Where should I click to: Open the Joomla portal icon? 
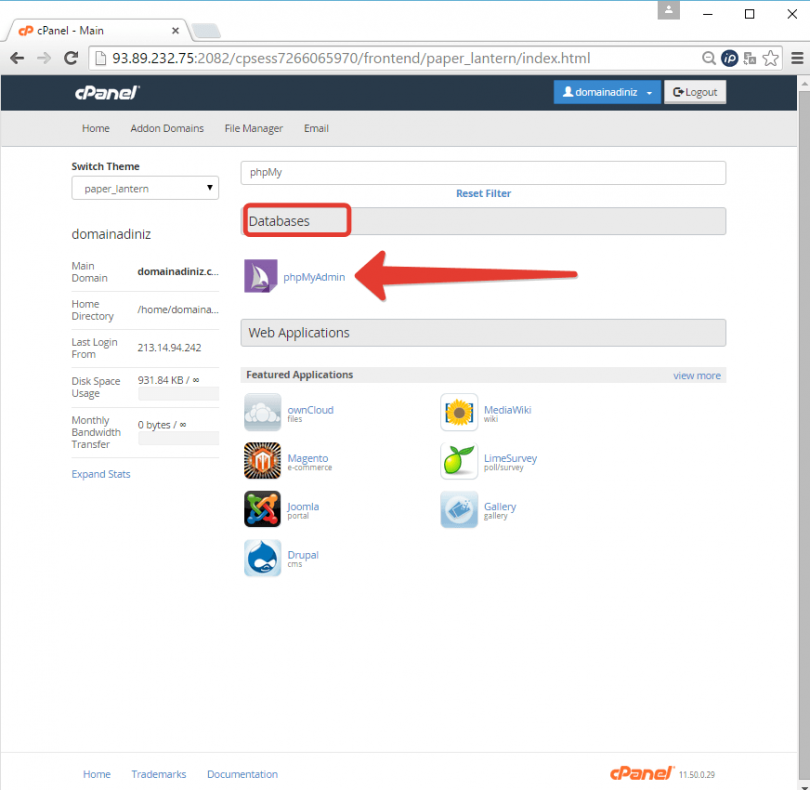tap(262, 509)
